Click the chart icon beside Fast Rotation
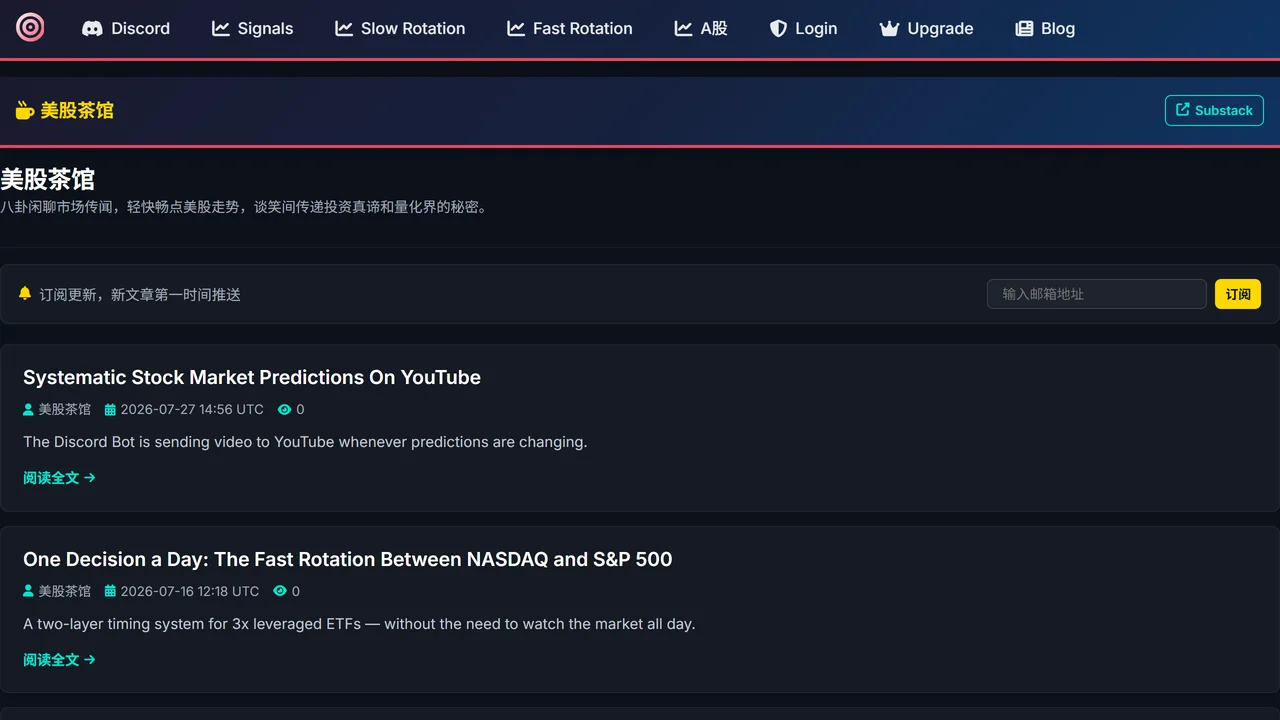1280x720 pixels. coord(516,29)
